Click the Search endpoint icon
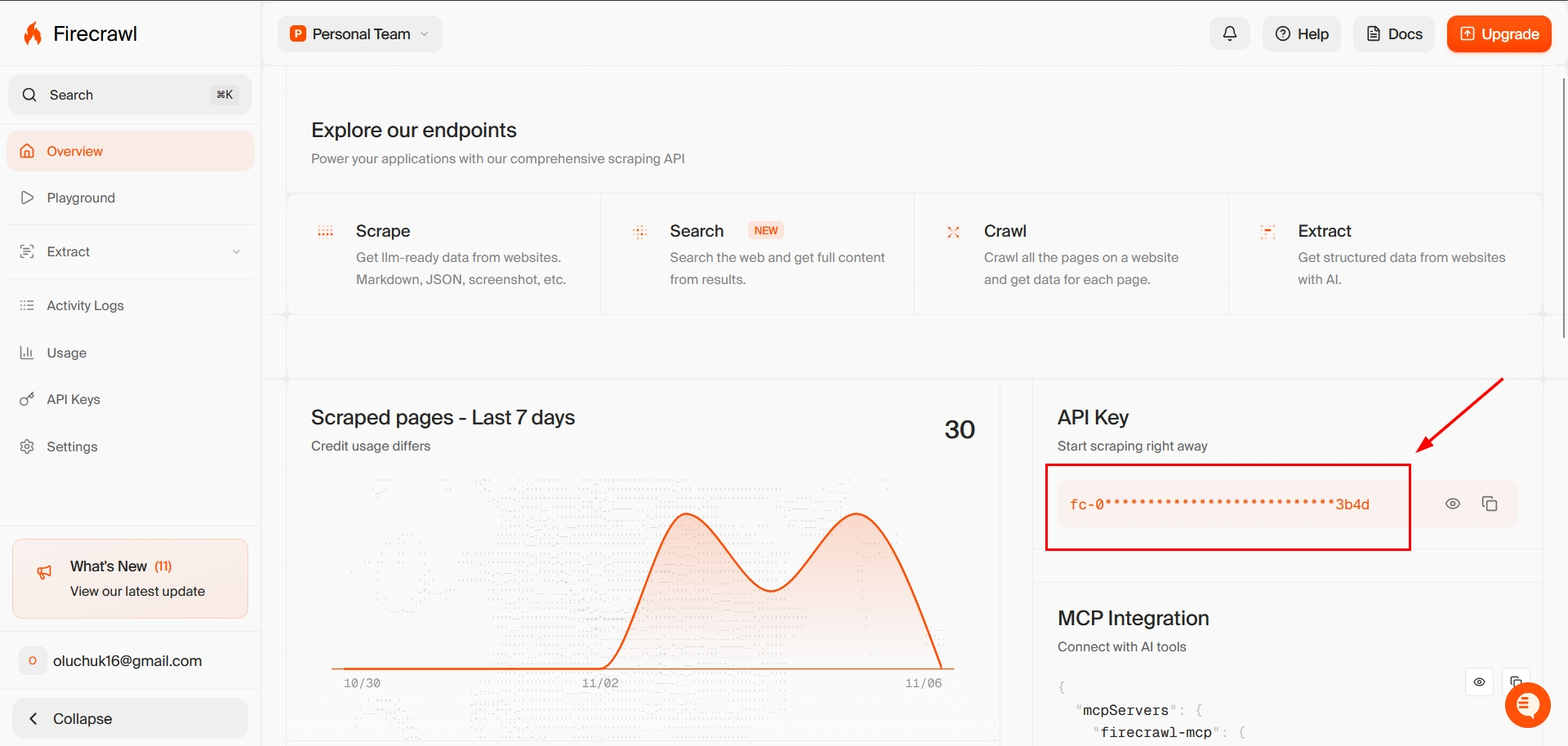Viewport: 1568px width, 746px height. click(639, 232)
